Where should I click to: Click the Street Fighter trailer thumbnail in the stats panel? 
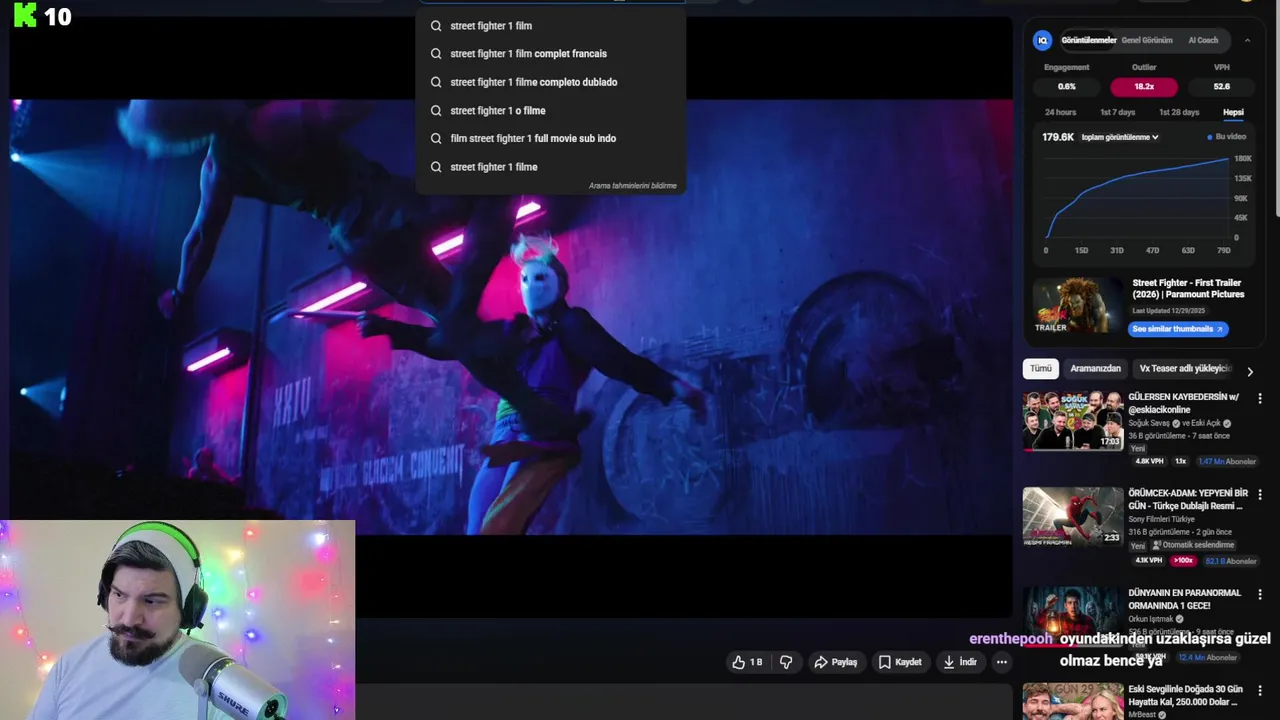click(x=1078, y=306)
